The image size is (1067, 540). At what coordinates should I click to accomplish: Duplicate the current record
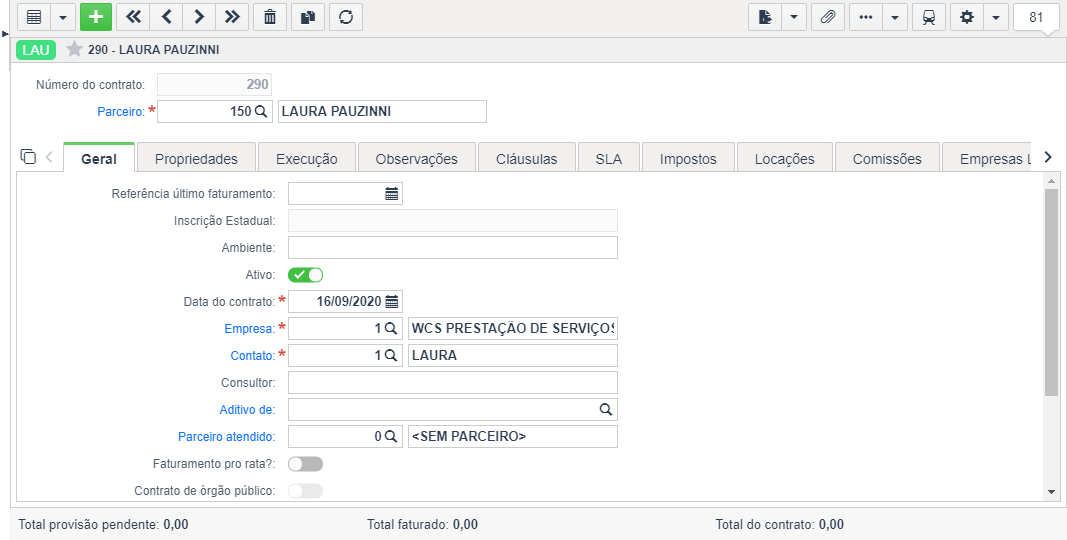pyautogui.click(x=308, y=17)
